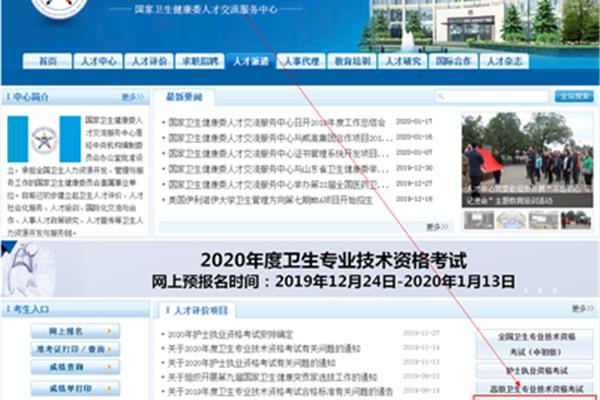Open the news item dated 2020-01-16
Image resolution: width=600 pixels, height=400 pixels.
(x=280, y=138)
